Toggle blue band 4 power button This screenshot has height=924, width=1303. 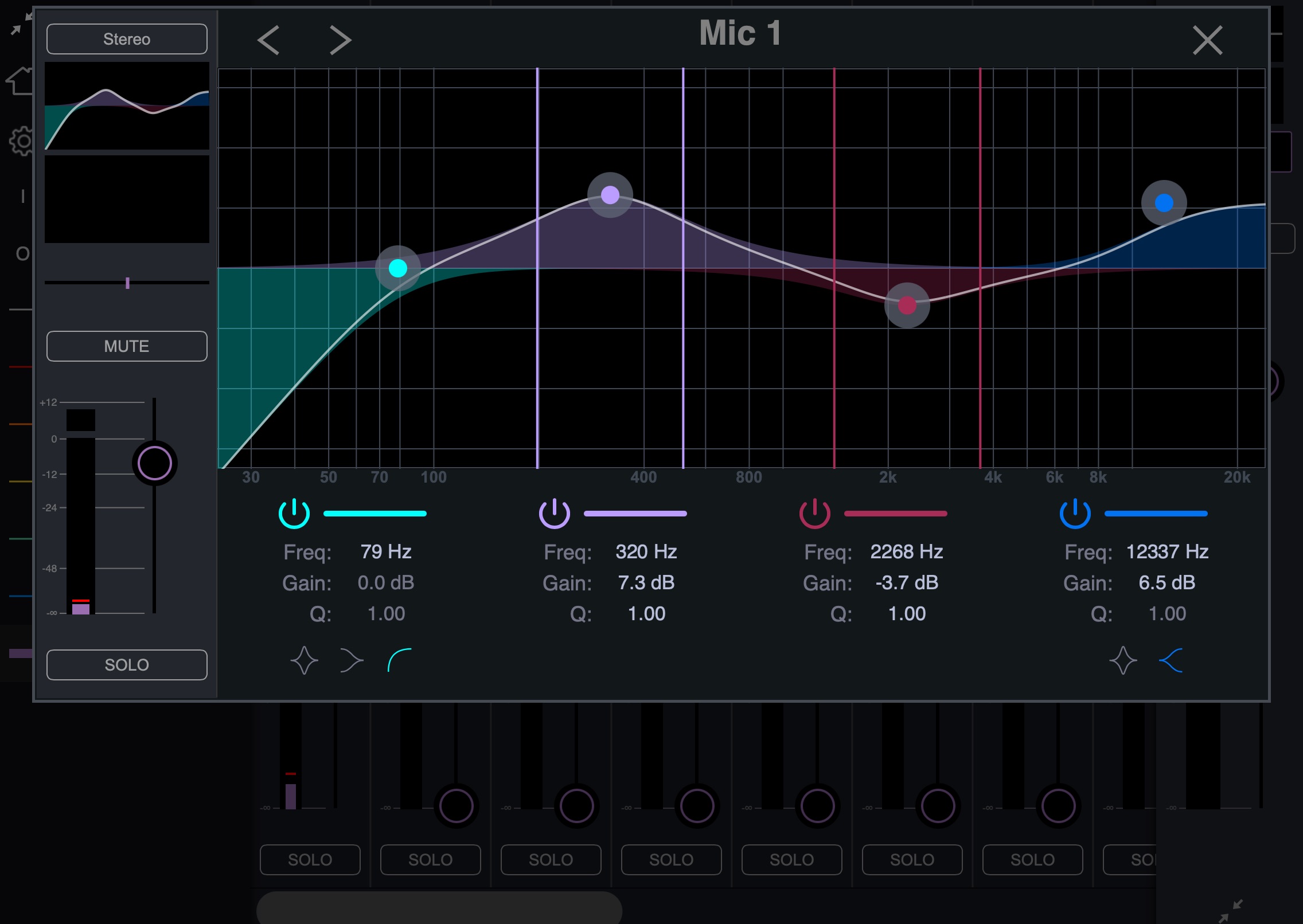tap(1075, 513)
